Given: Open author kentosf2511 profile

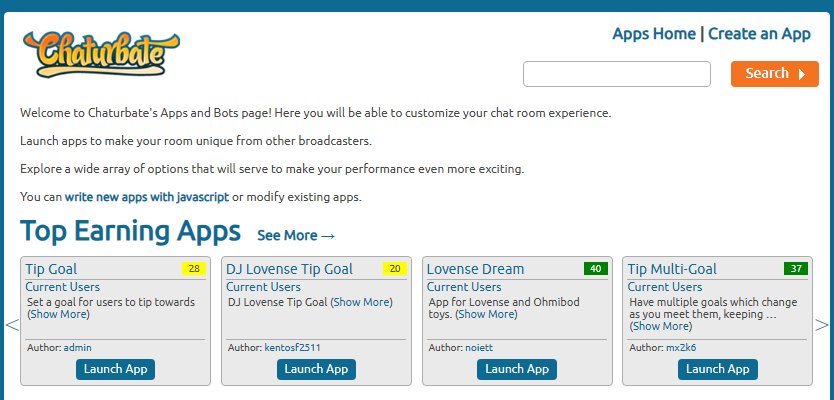Looking at the screenshot, I should [x=292, y=348].
